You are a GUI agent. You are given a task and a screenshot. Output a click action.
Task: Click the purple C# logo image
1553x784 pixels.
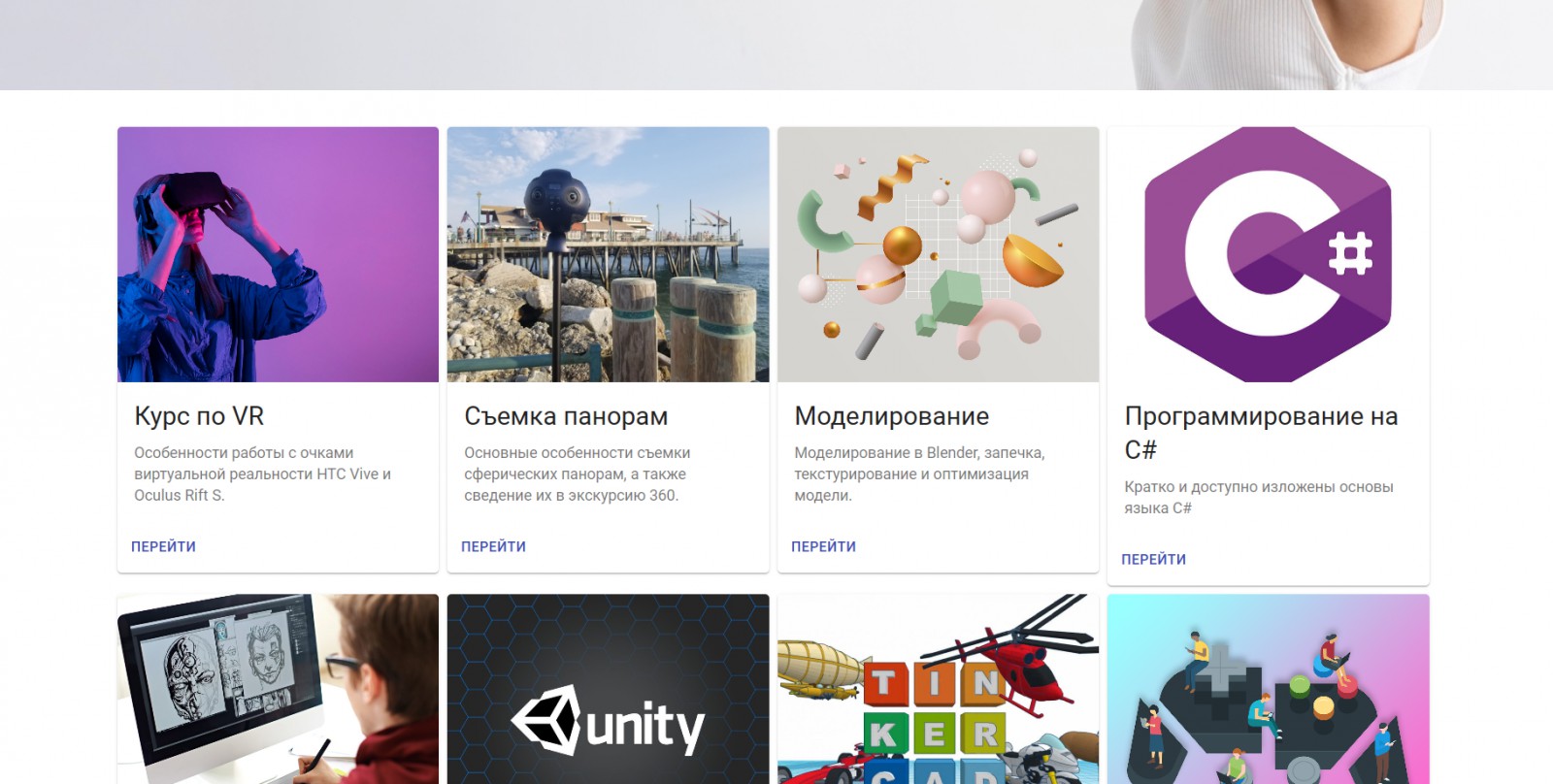pyautogui.click(x=1268, y=254)
